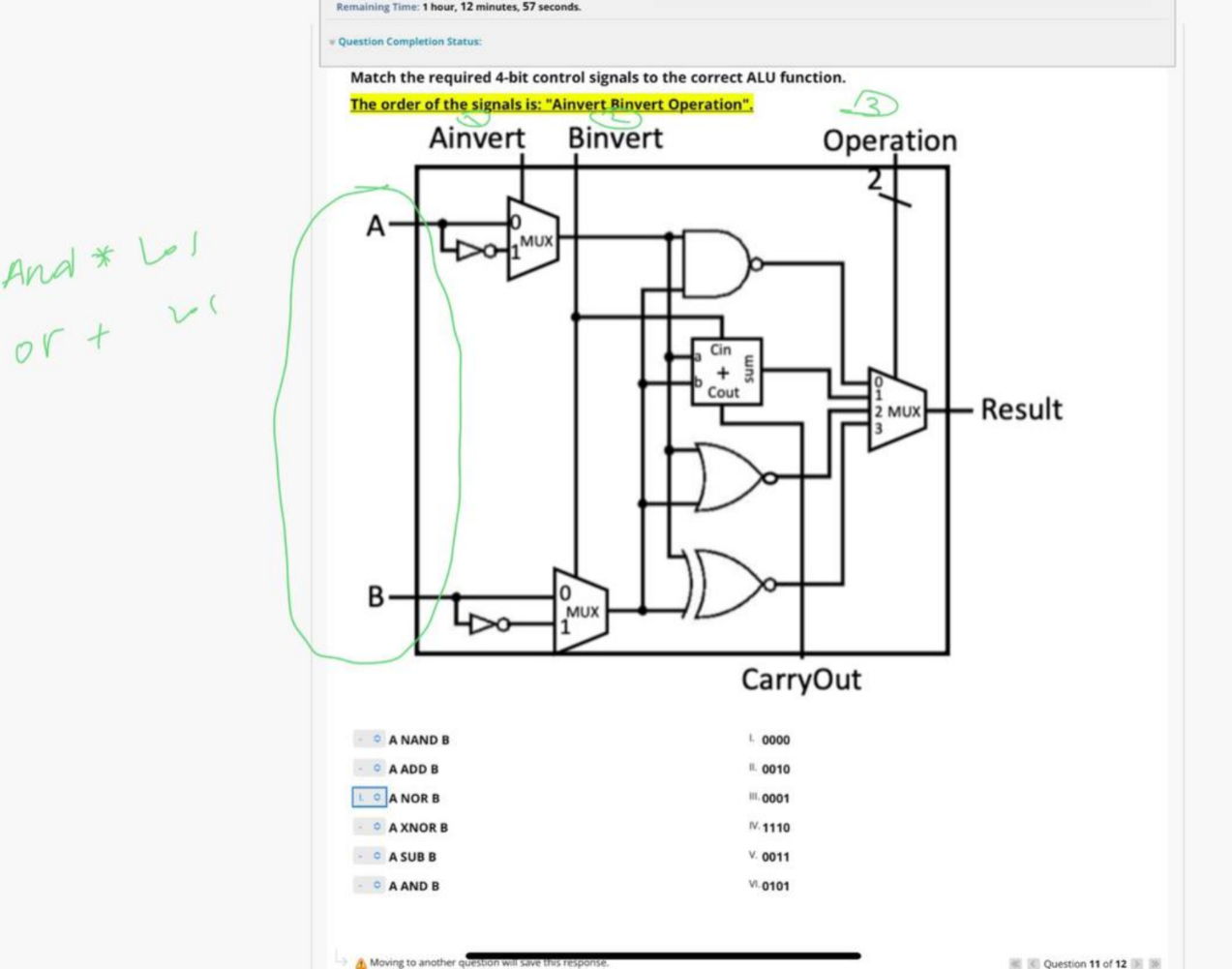Click the chevron before Question Completion Status
This screenshot has width=1232, height=969.
[x=331, y=42]
